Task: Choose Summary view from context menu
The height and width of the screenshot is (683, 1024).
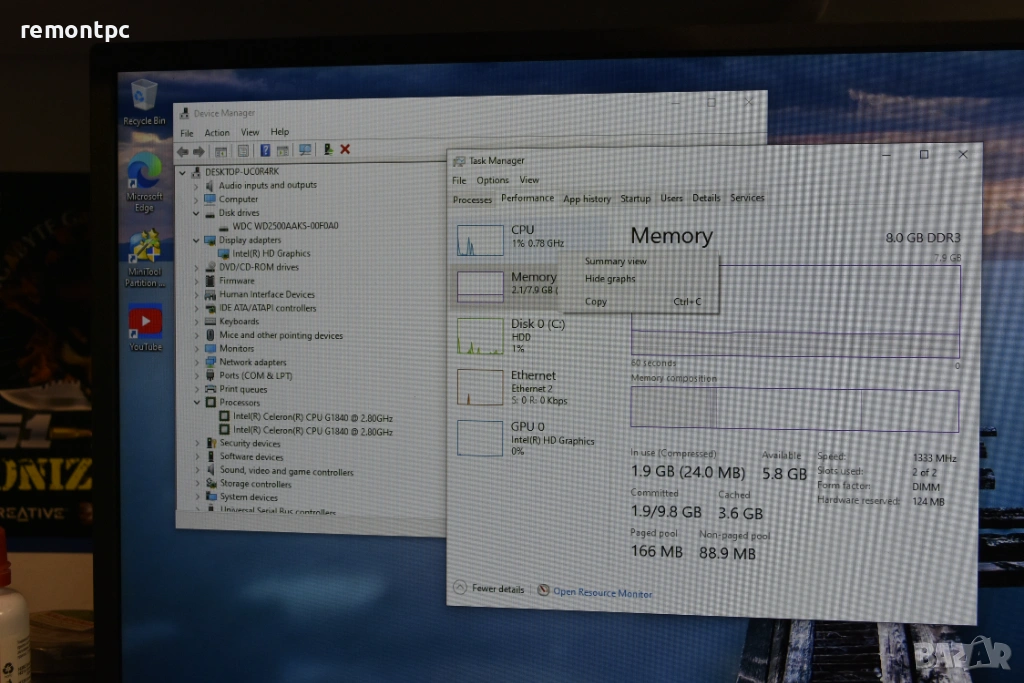Action: (616, 261)
